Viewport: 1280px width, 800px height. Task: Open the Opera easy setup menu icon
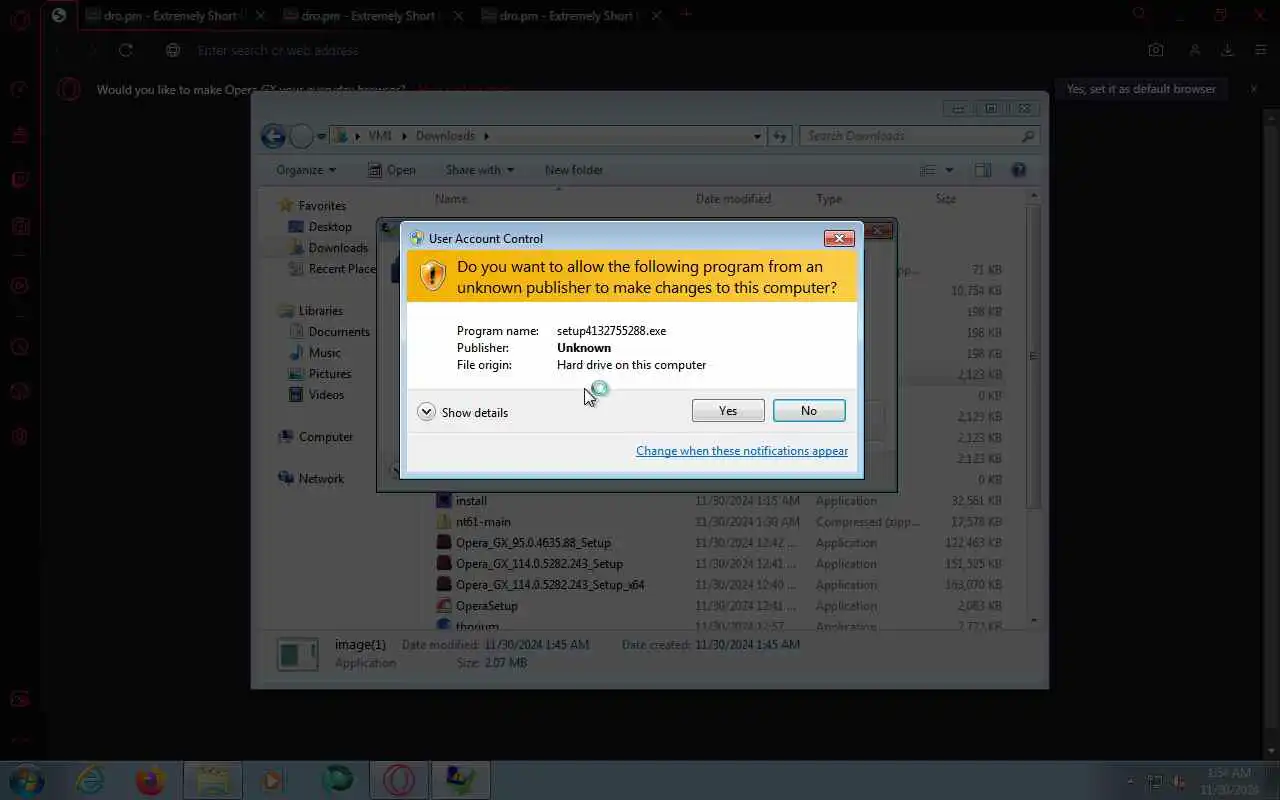1260,50
